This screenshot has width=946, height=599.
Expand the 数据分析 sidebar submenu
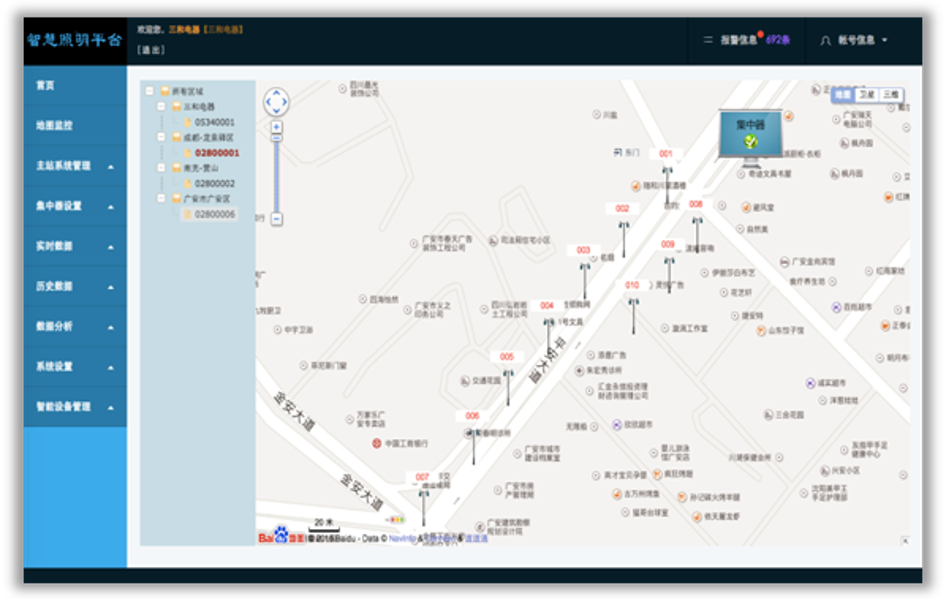click(x=110, y=328)
